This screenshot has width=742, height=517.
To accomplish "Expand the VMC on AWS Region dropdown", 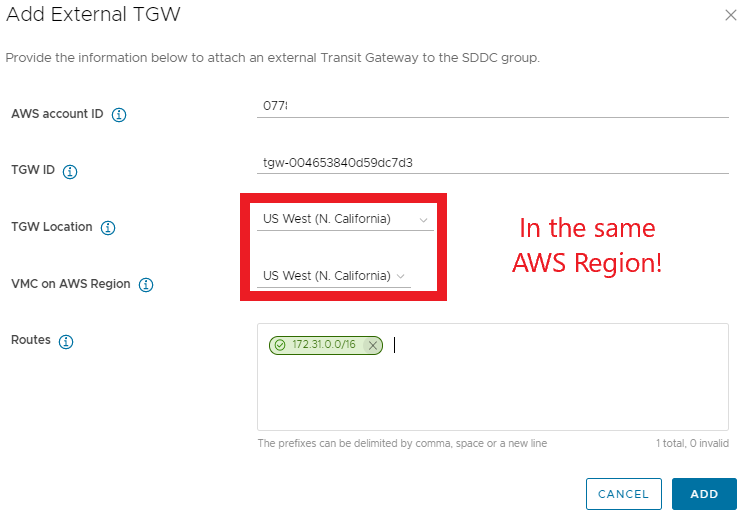I will point(334,276).
